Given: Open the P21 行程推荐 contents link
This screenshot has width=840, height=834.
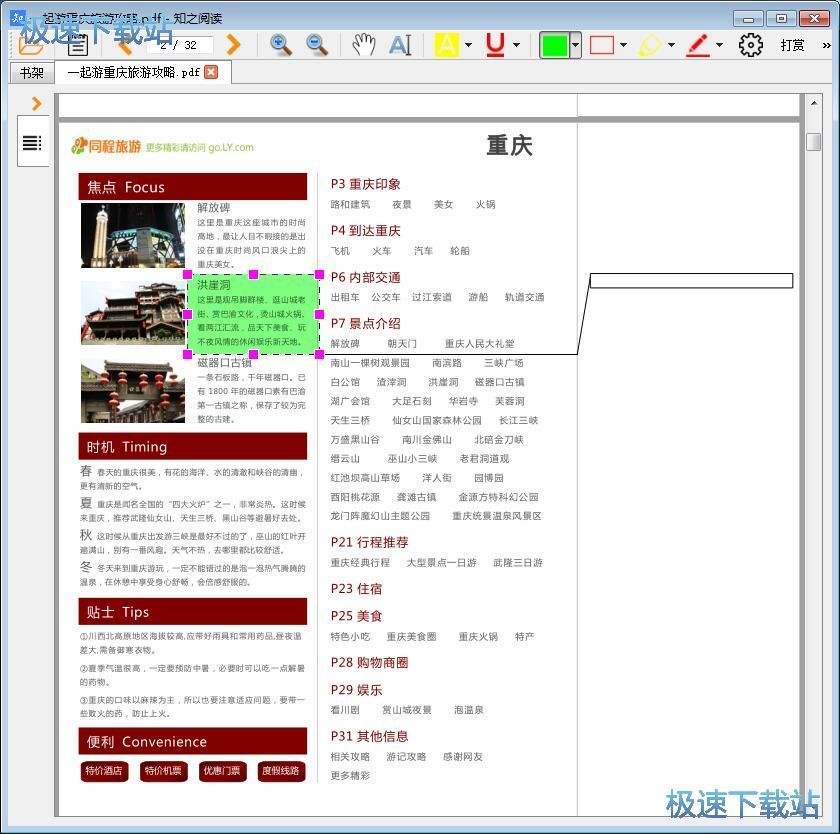Looking at the screenshot, I should click(x=370, y=542).
